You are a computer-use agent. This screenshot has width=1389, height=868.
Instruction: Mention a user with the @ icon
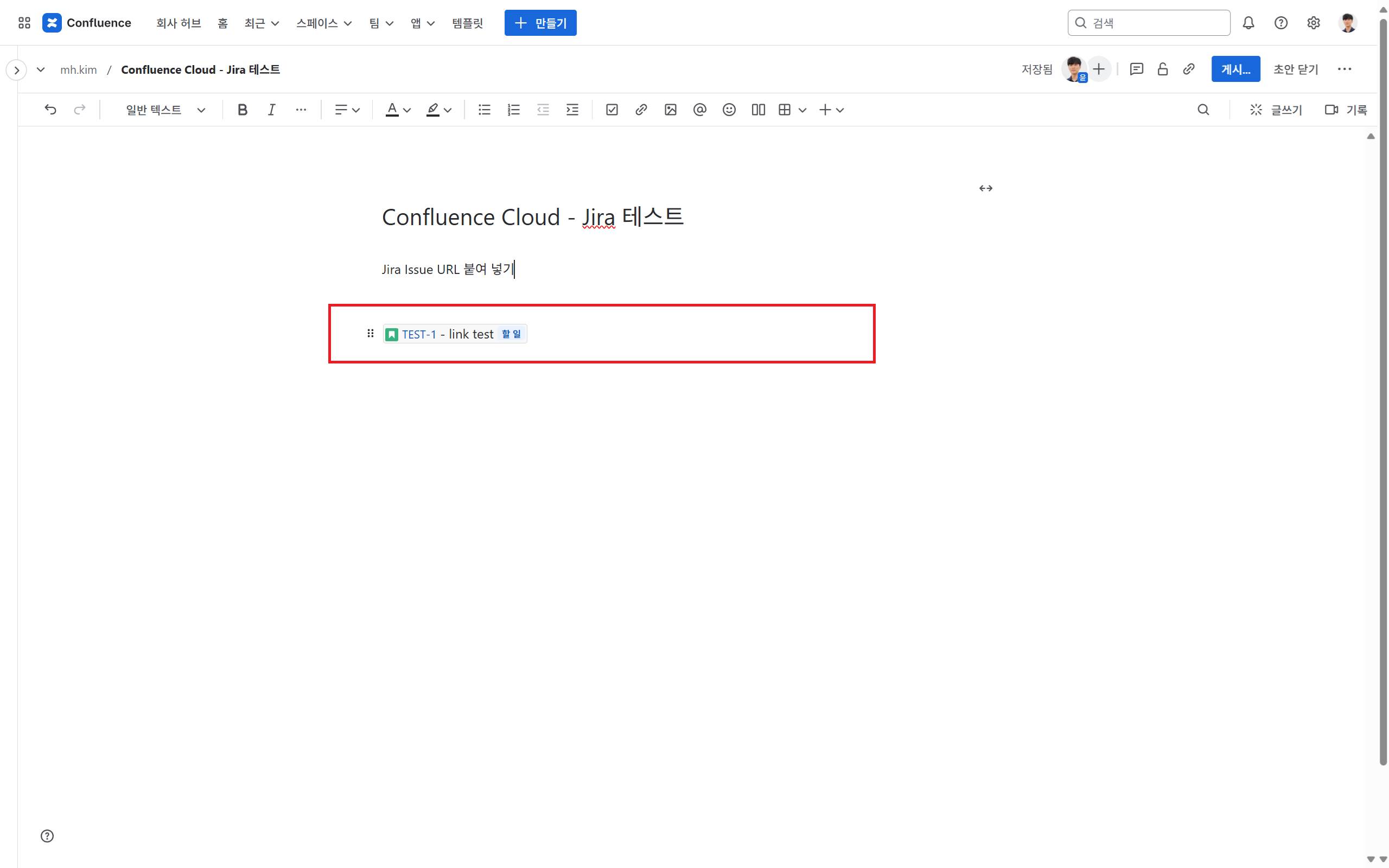[700, 110]
